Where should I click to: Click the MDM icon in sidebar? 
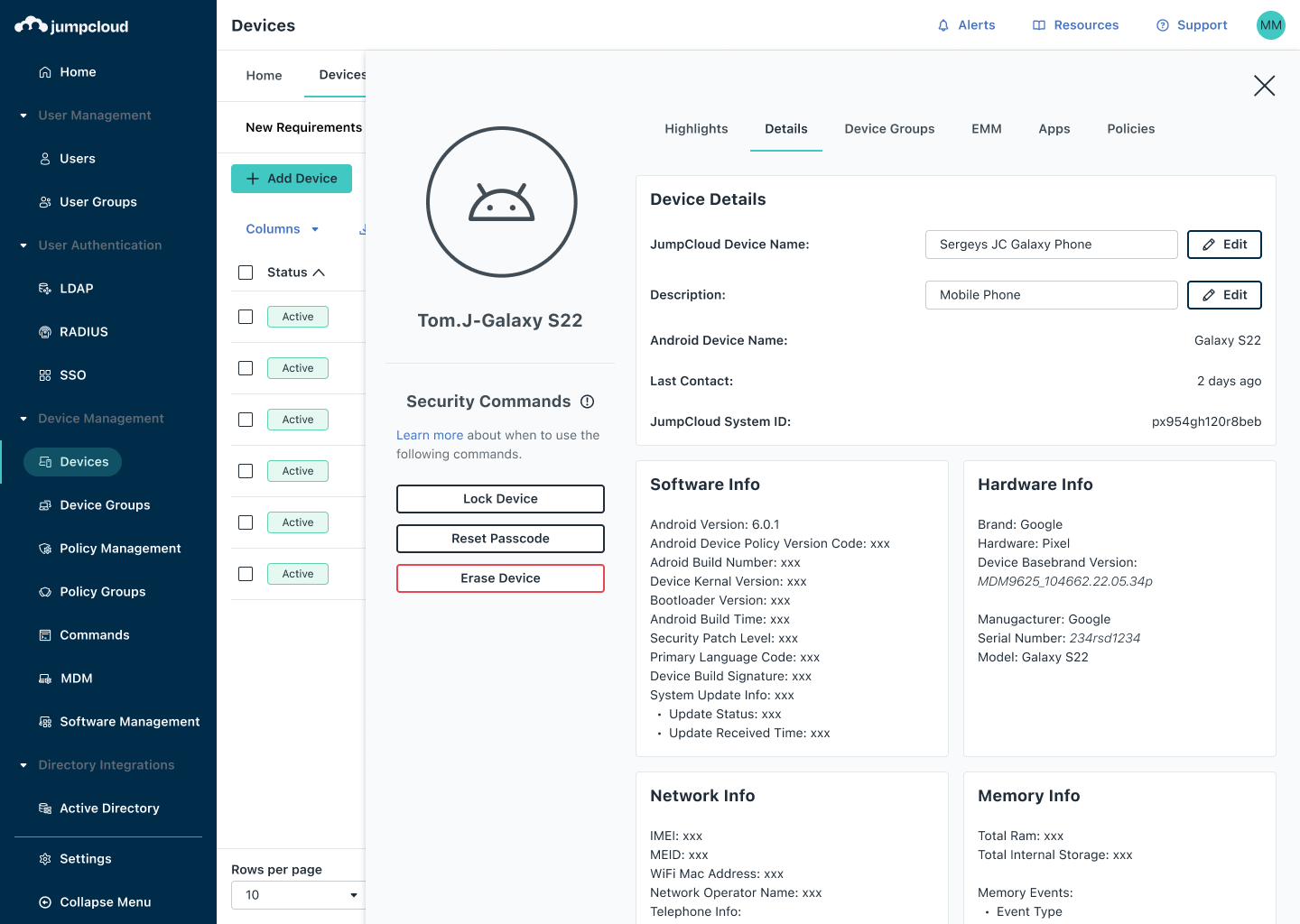tap(45, 679)
